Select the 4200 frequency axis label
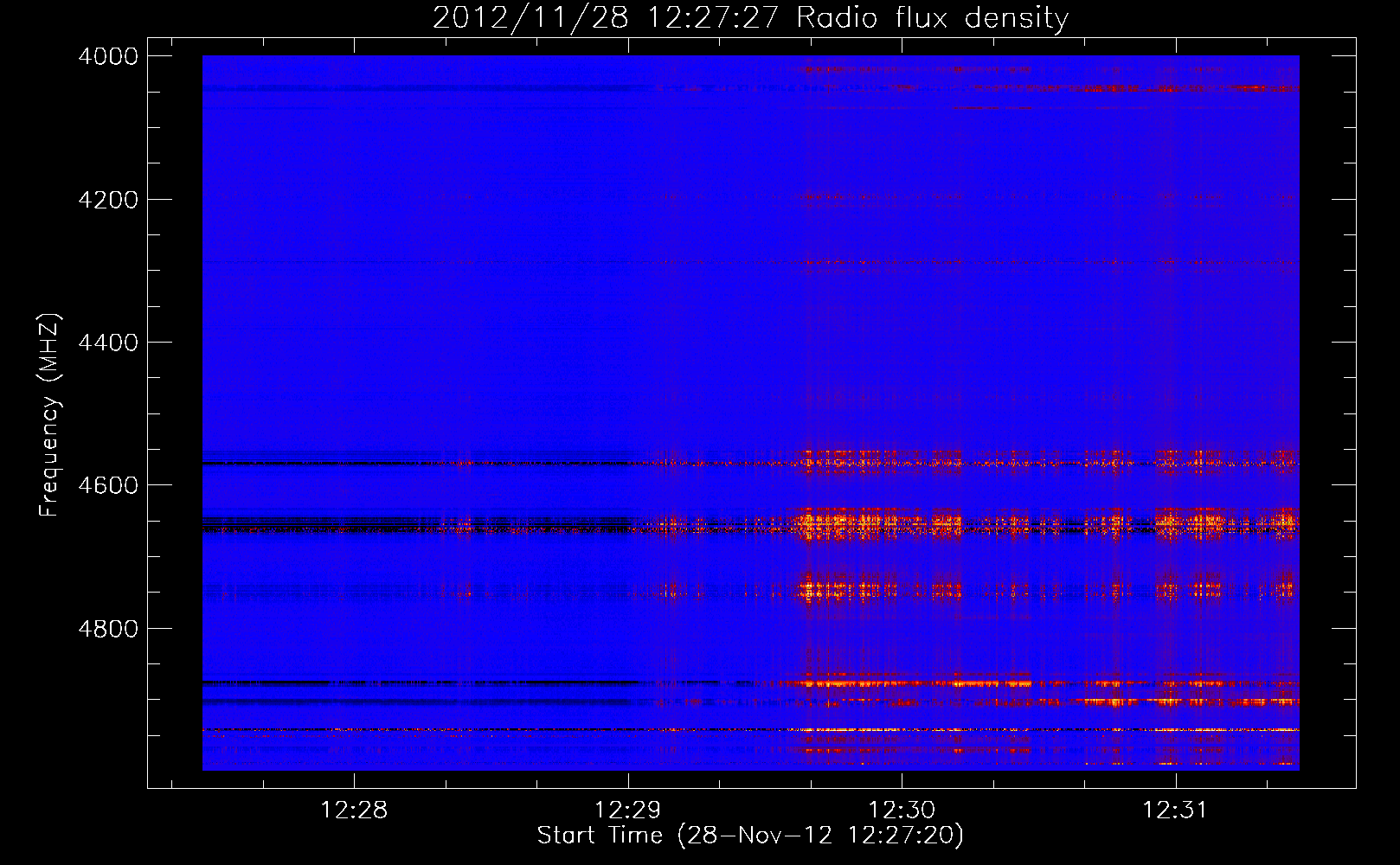Viewport: 1400px width, 865px height. [108, 200]
